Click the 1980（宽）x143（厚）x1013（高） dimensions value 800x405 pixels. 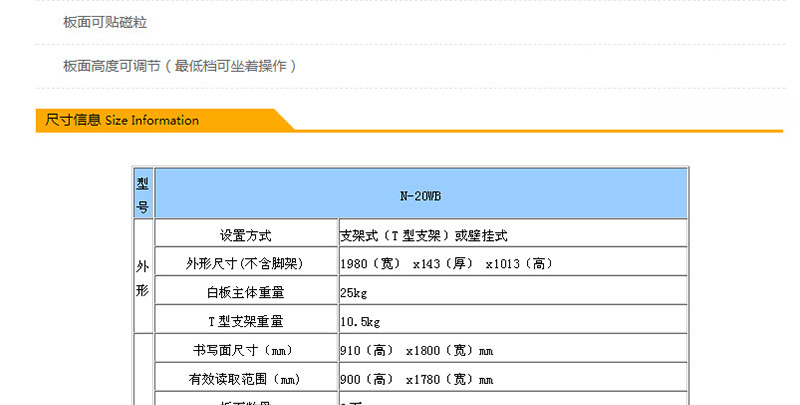(x=446, y=264)
